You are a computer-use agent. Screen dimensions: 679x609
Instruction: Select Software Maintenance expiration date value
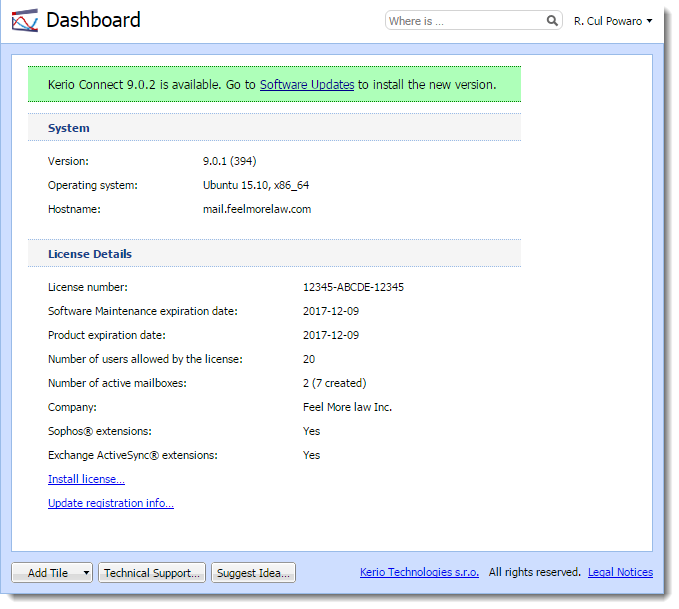(x=331, y=311)
